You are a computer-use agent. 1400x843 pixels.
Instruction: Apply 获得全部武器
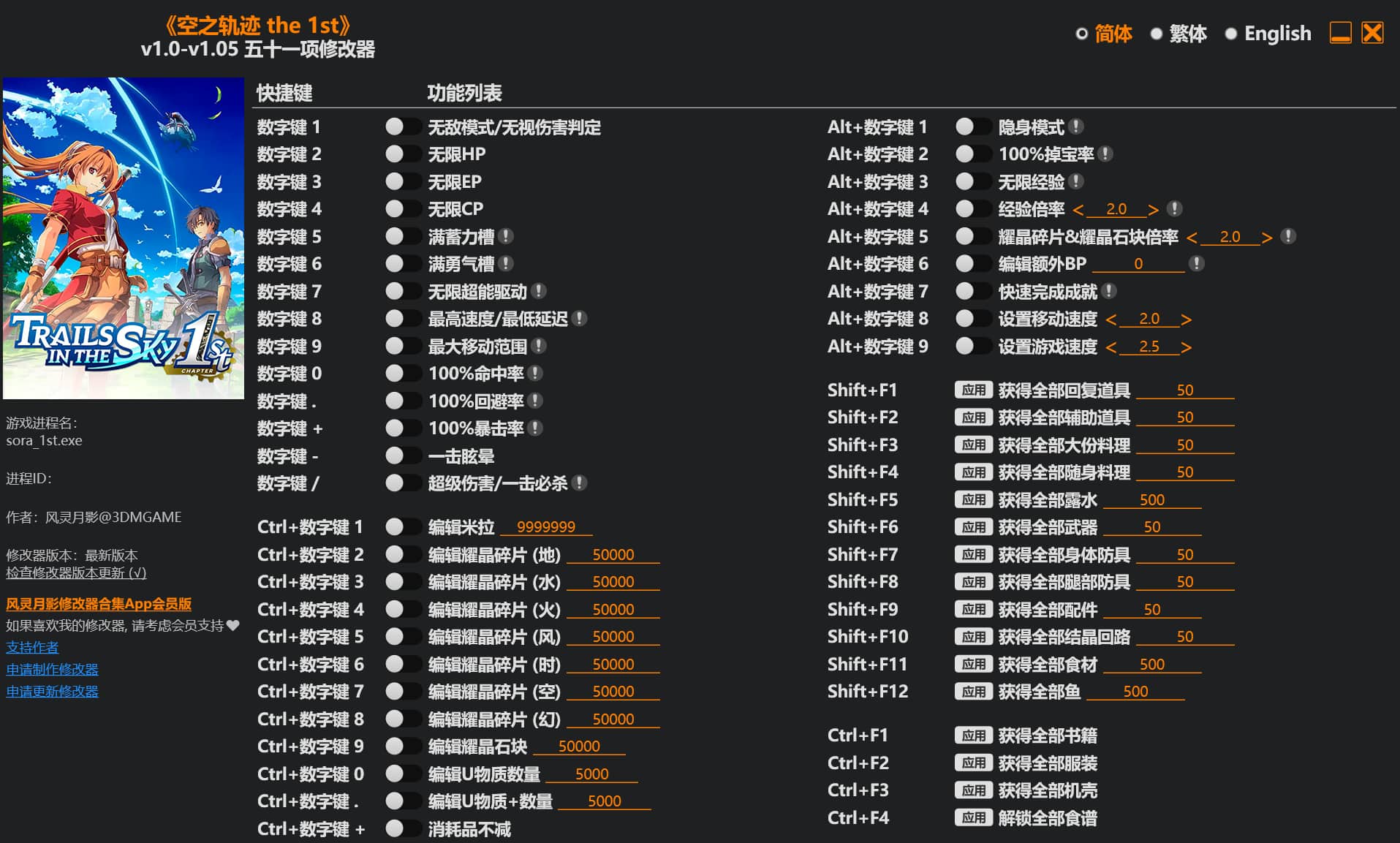pyautogui.click(x=973, y=526)
